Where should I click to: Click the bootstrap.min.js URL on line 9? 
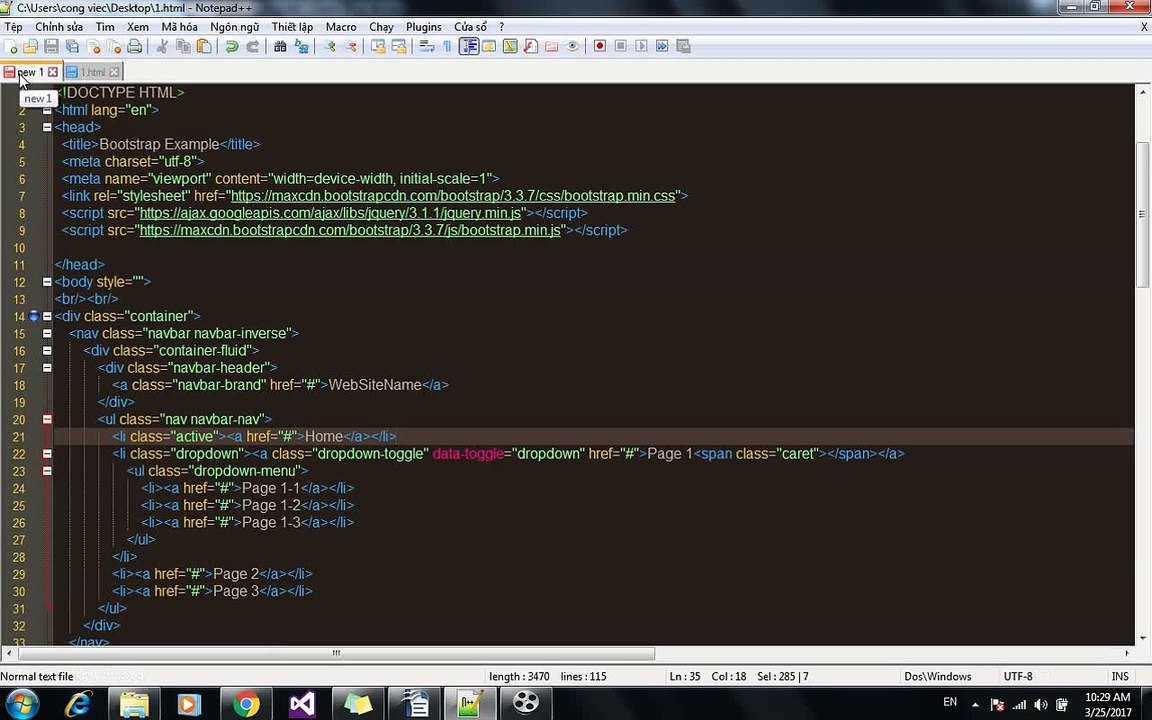350,231
